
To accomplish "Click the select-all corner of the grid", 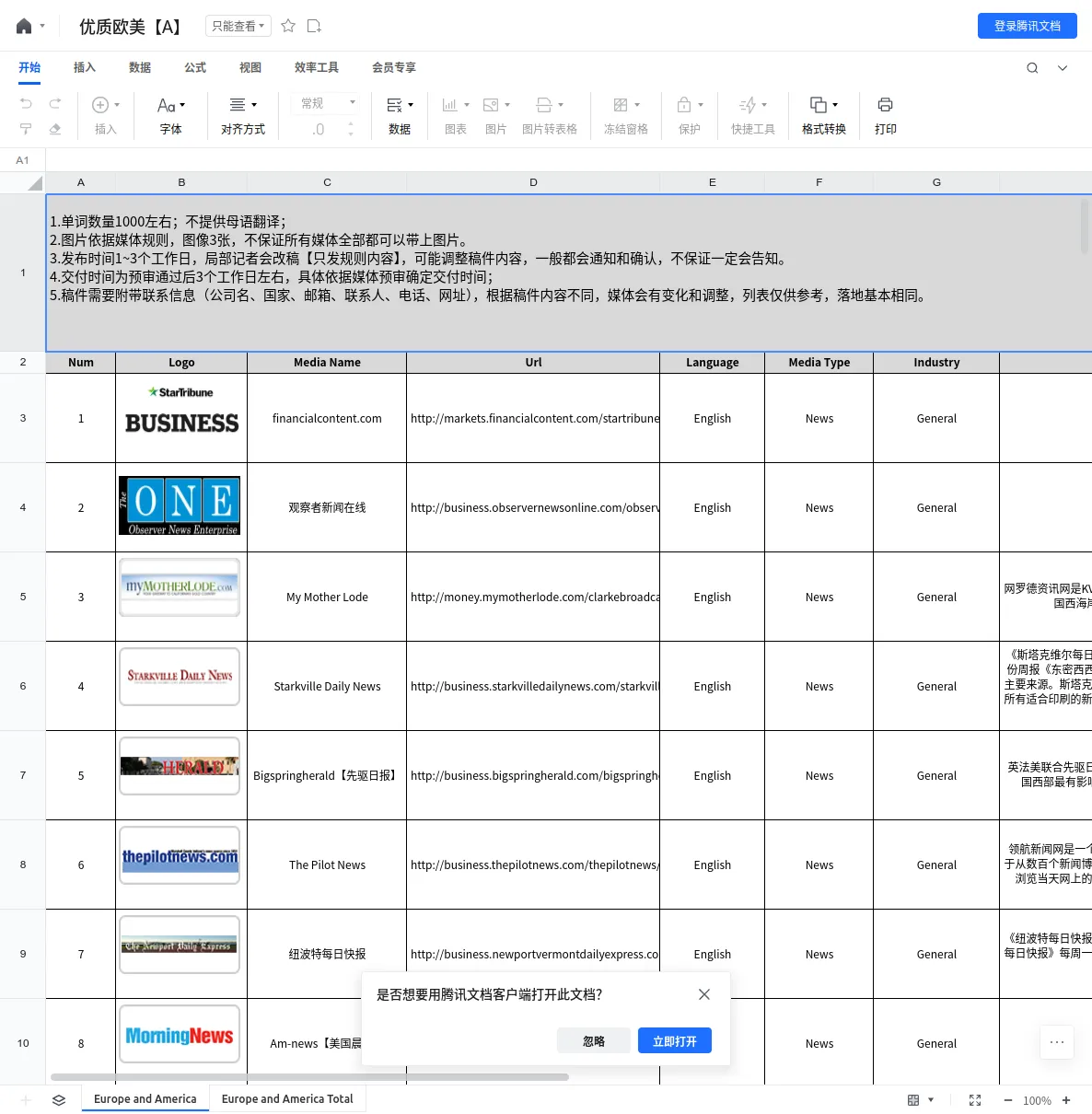I will click(x=23, y=182).
